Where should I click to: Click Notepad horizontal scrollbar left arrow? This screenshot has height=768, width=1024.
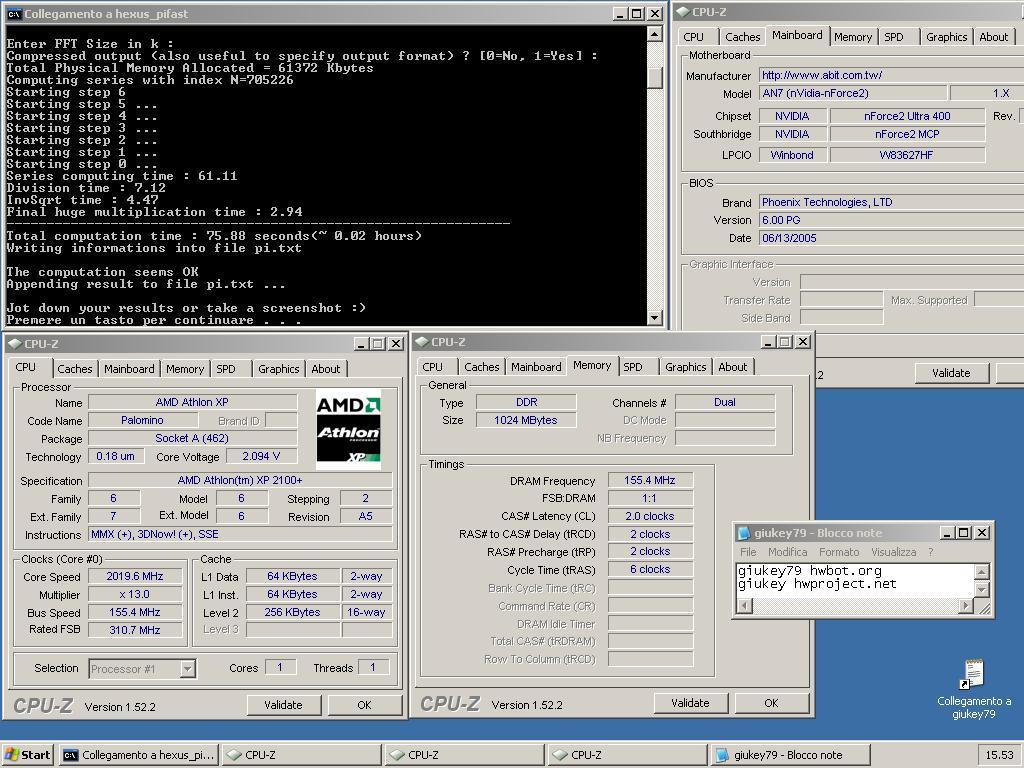tap(744, 606)
